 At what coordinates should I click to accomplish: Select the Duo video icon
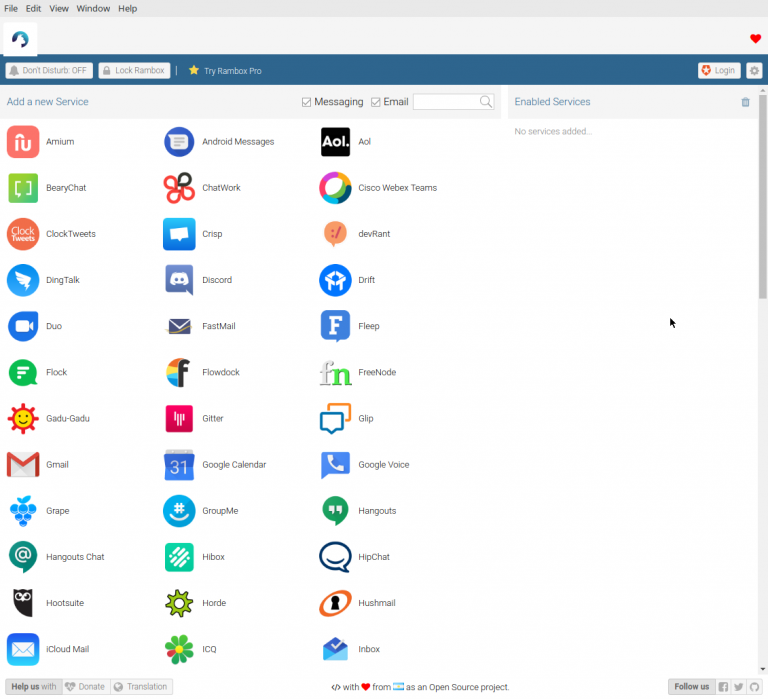(x=23, y=326)
